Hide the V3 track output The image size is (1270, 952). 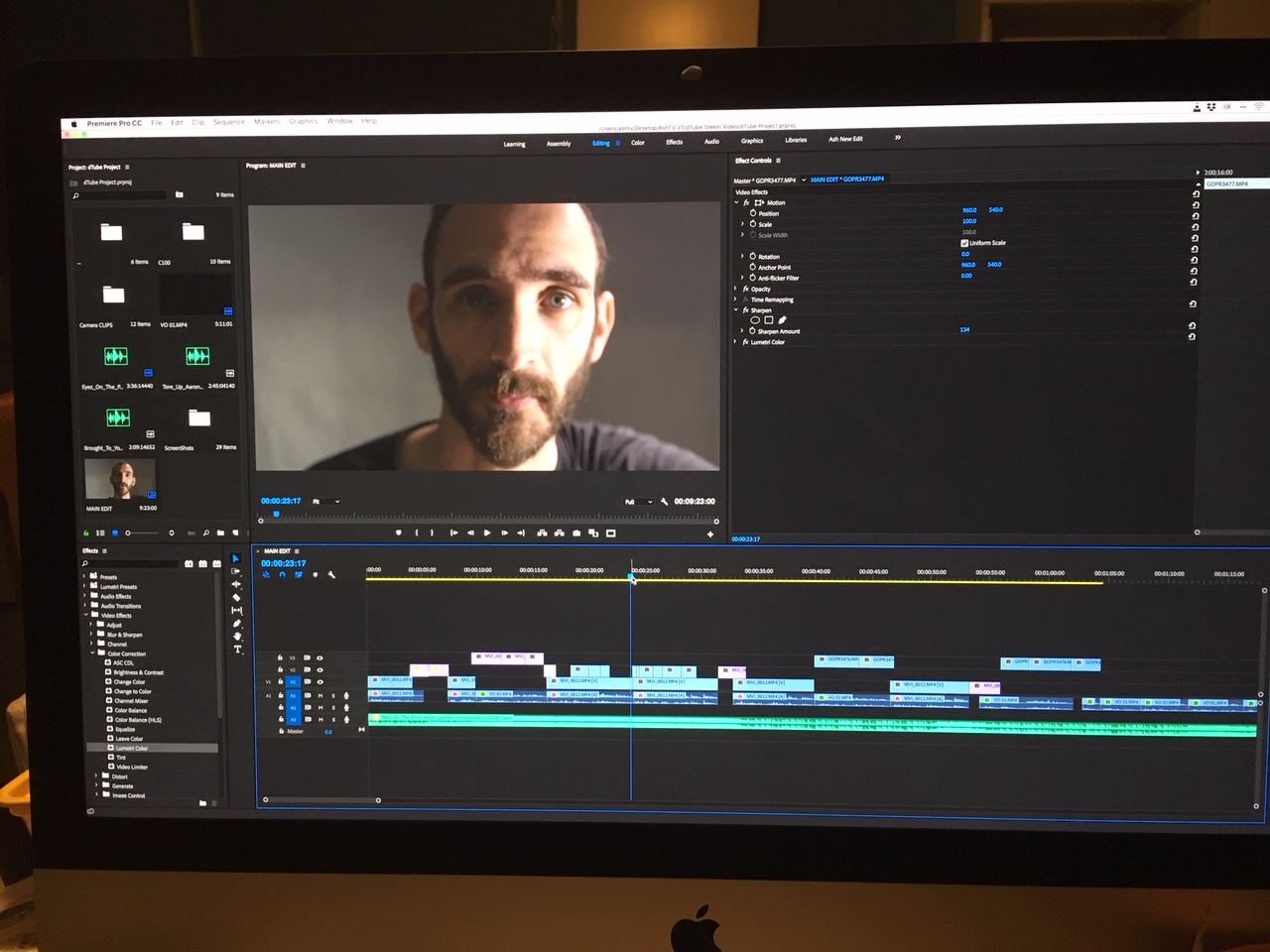319,657
